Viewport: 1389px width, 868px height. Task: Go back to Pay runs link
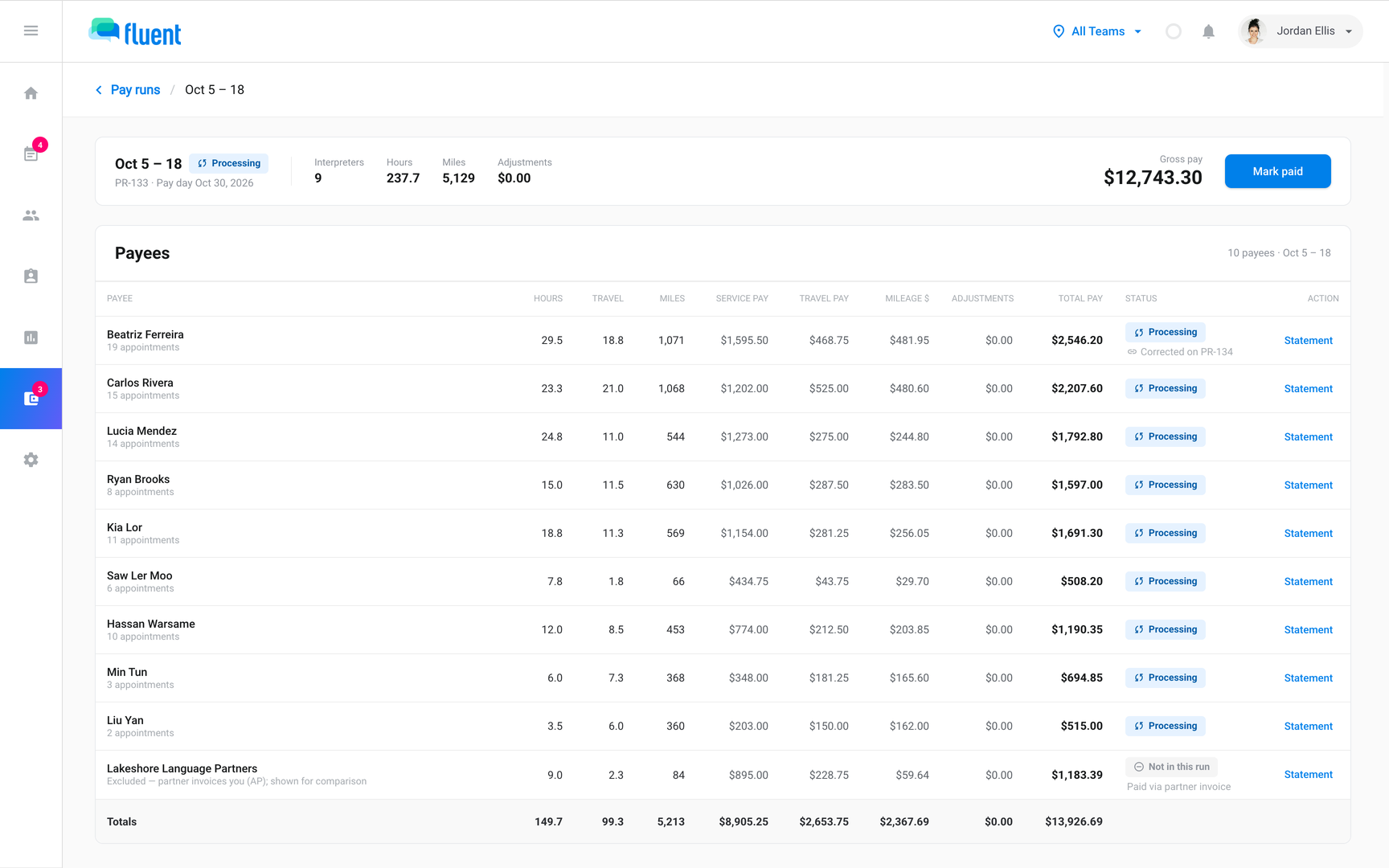pos(135,90)
